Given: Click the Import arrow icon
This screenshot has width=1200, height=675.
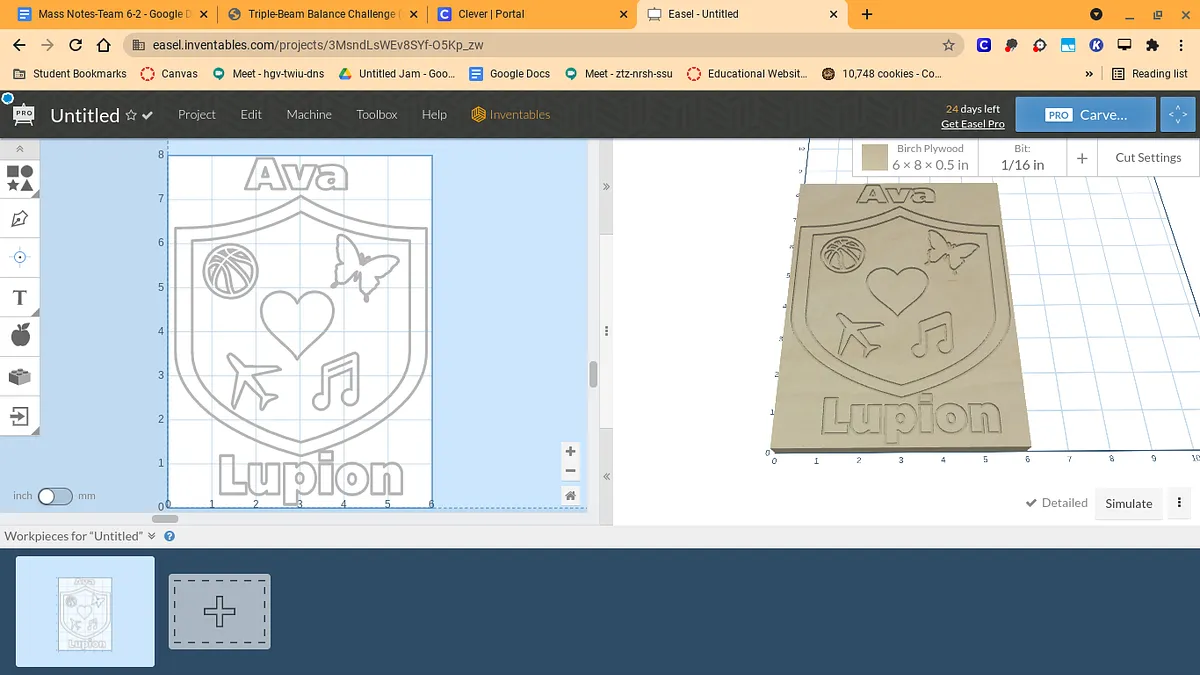Looking at the screenshot, I should 20,415.
